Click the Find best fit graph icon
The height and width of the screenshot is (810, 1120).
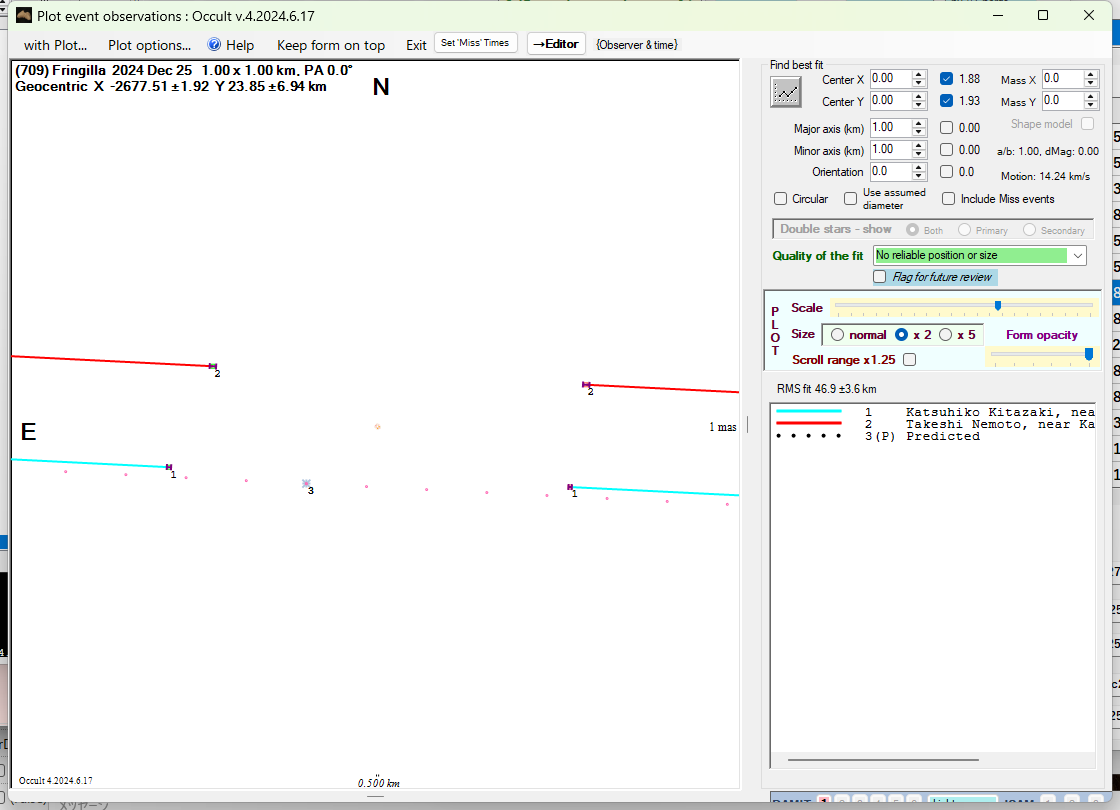pos(787,92)
